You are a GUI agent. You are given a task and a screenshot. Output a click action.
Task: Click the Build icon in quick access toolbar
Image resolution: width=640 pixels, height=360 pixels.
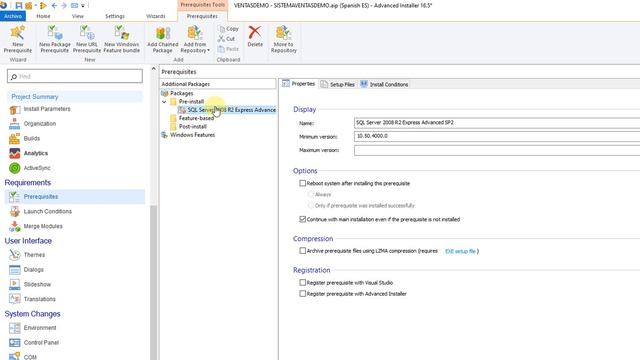29,6
